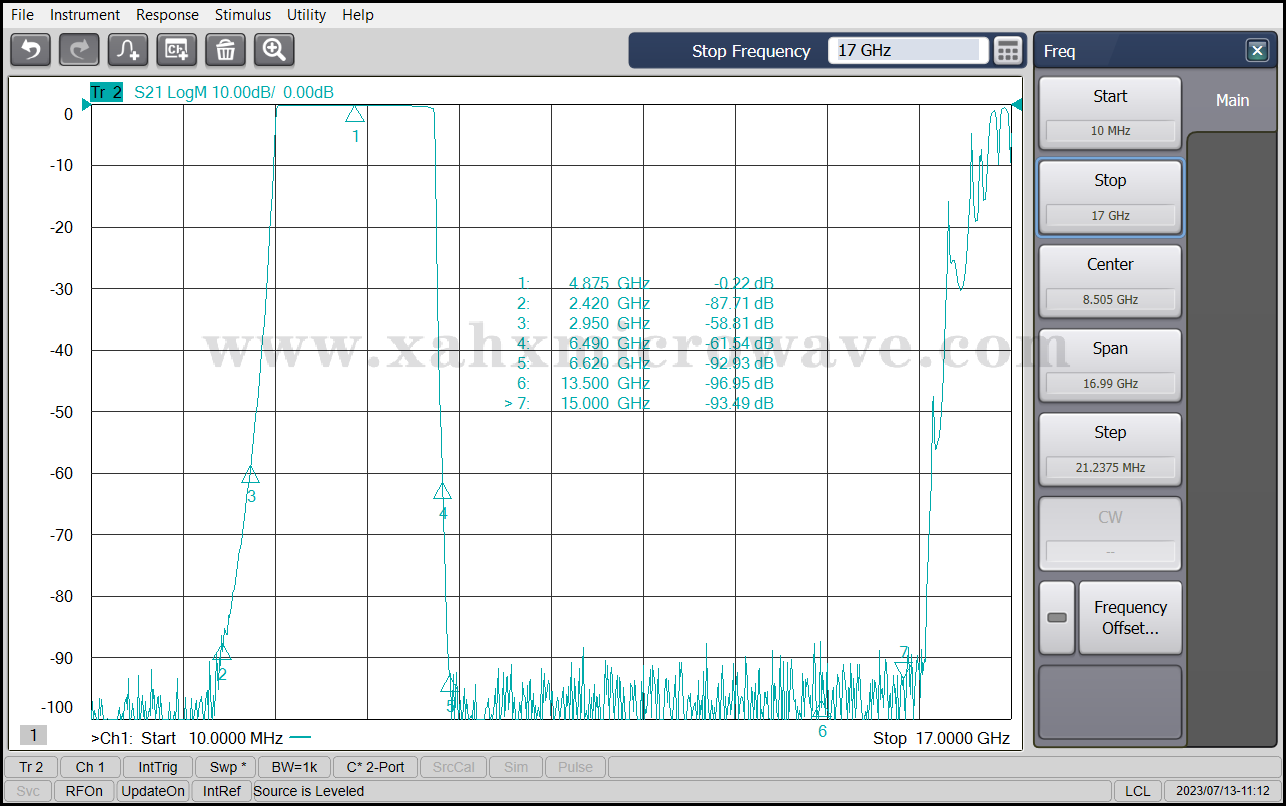Click the Add Channel toolbar icon

pos(177,49)
